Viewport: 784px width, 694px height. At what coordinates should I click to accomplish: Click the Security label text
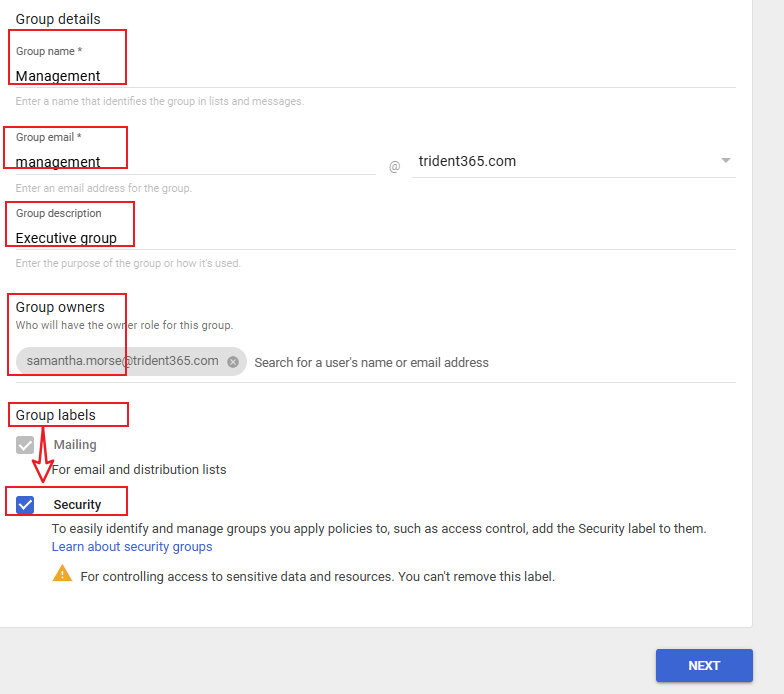[77, 505]
